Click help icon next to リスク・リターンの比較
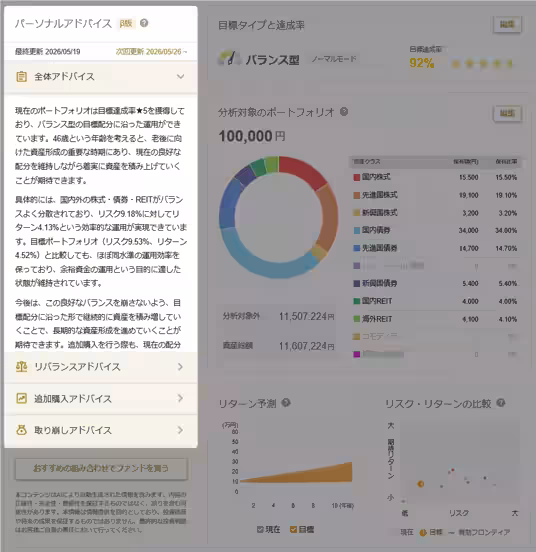The height and width of the screenshot is (552, 536). click(501, 403)
